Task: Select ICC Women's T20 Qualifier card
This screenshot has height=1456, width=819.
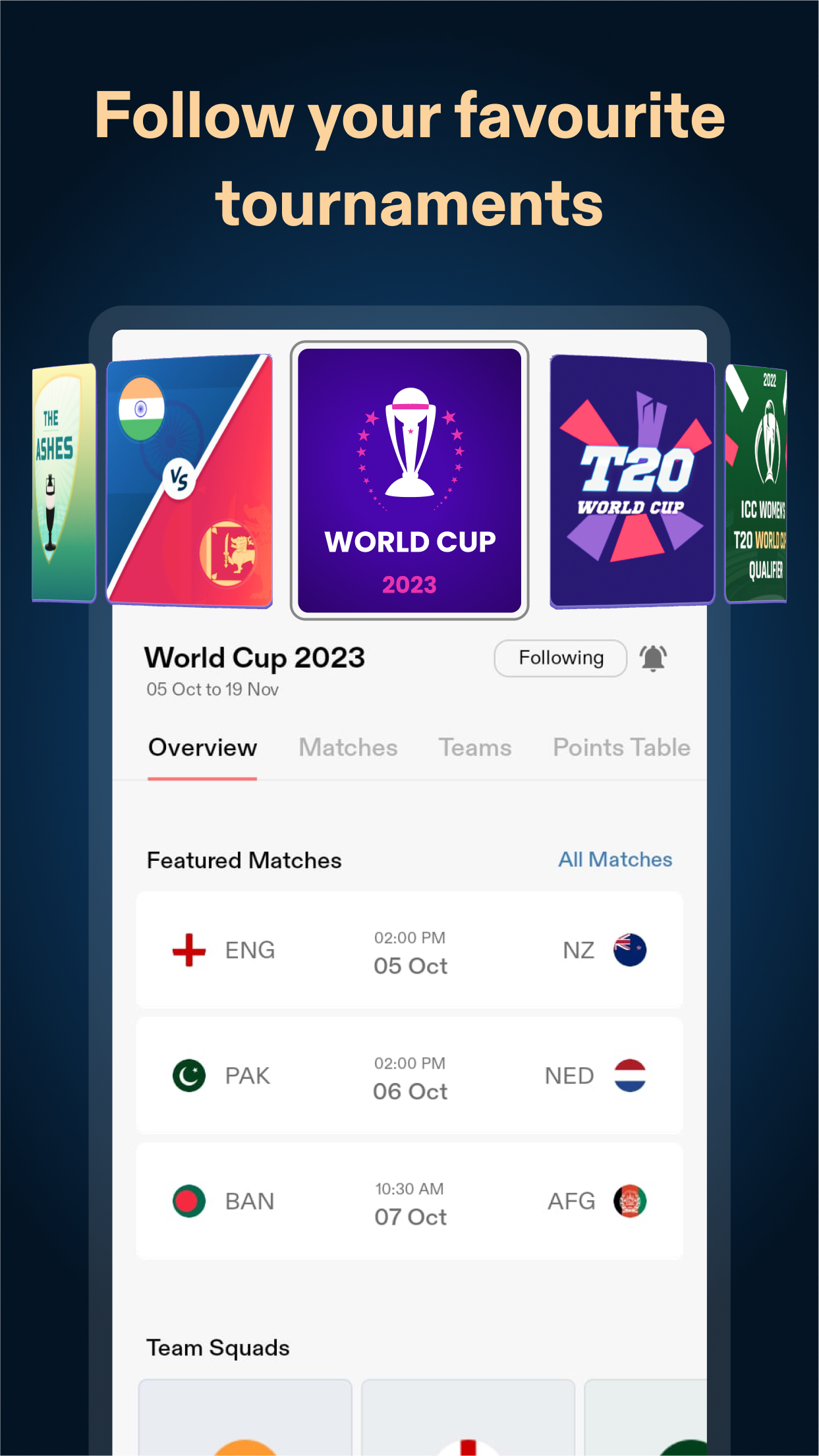Action: tap(756, 484)
